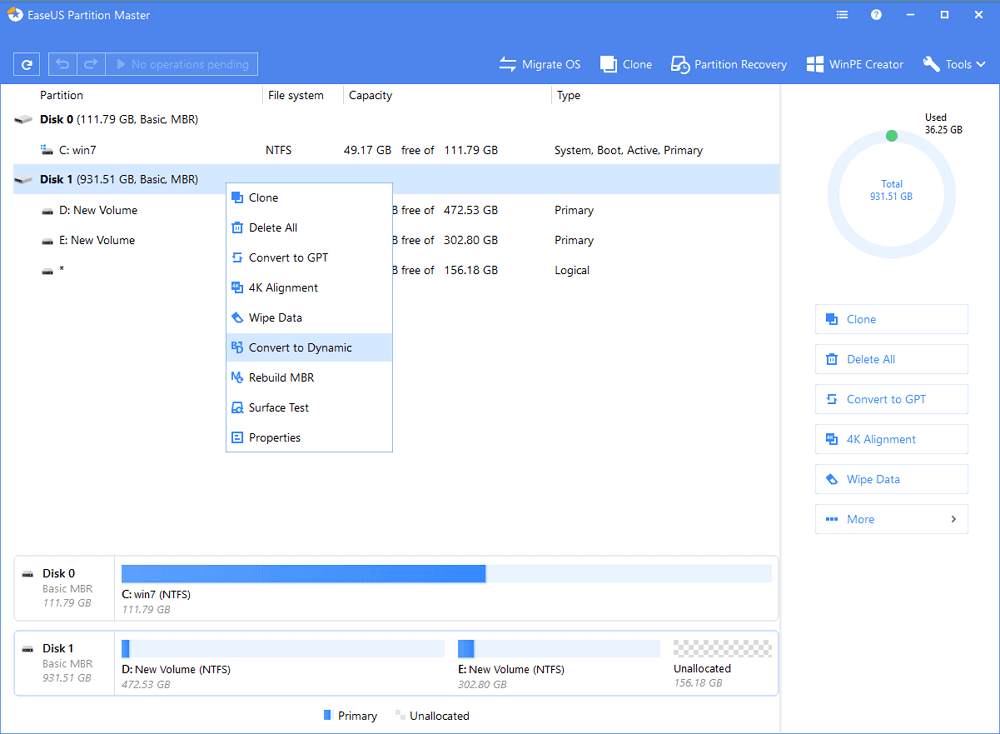Select the Disk 0 row in partition list
This screenshot has width=1000, height=734.
click(x=395, y=119)
